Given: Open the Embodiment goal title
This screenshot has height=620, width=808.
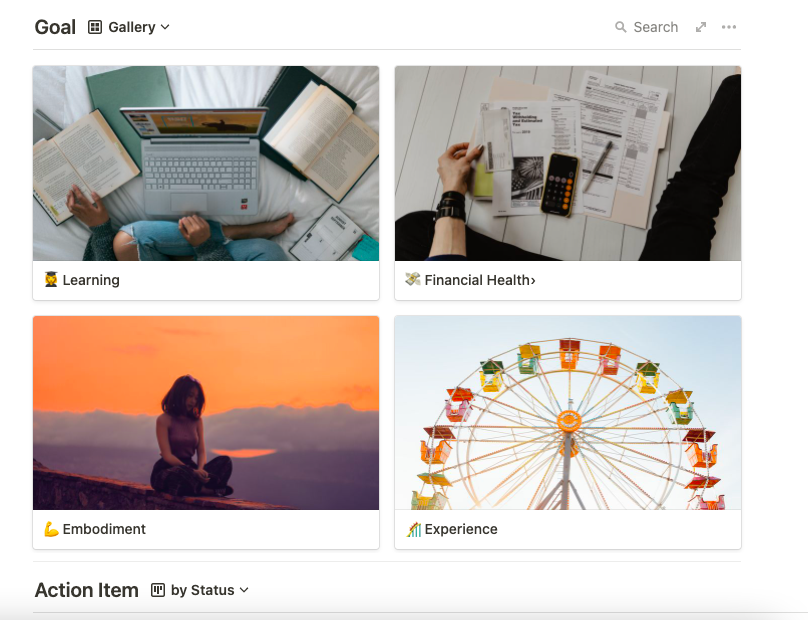Looking at the screenshot, I should [104, 529].
